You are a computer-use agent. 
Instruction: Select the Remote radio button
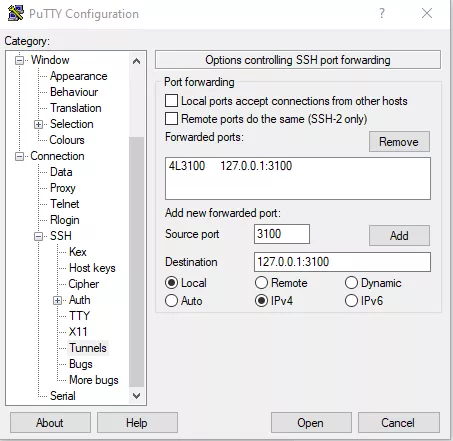[261, 283]
